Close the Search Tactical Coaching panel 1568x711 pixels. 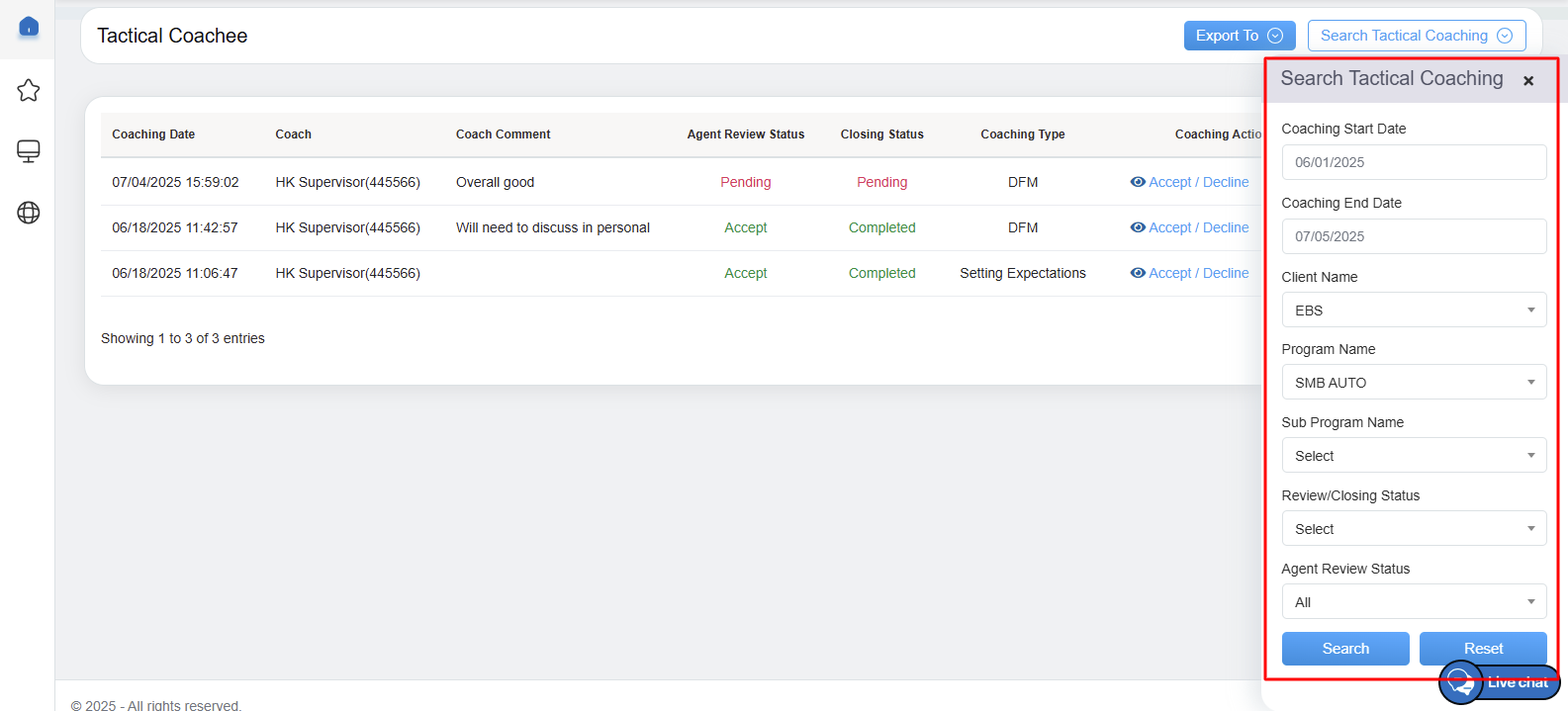click(x=1528, y=81)
